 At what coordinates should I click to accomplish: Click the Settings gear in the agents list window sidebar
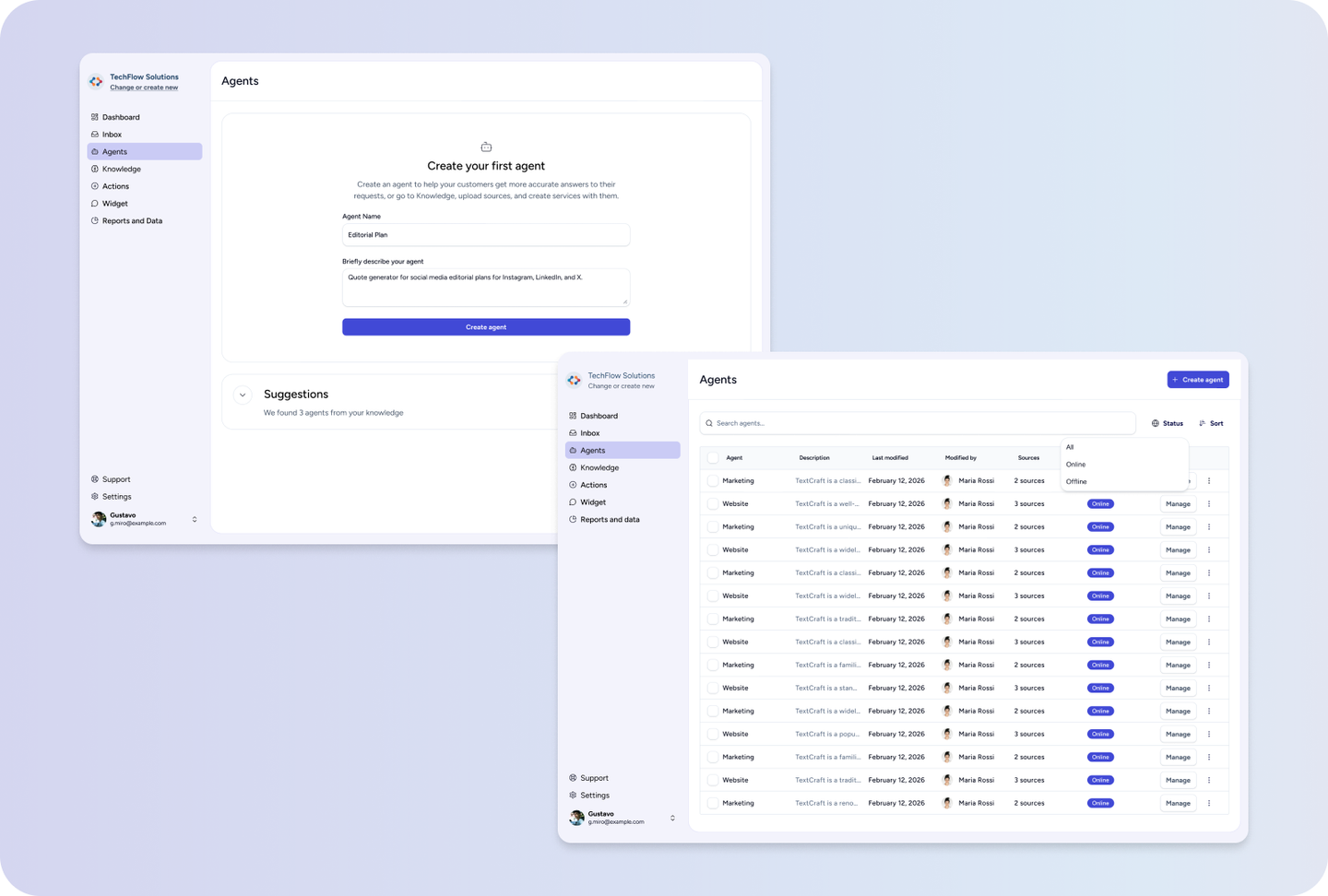coord(573,796)
